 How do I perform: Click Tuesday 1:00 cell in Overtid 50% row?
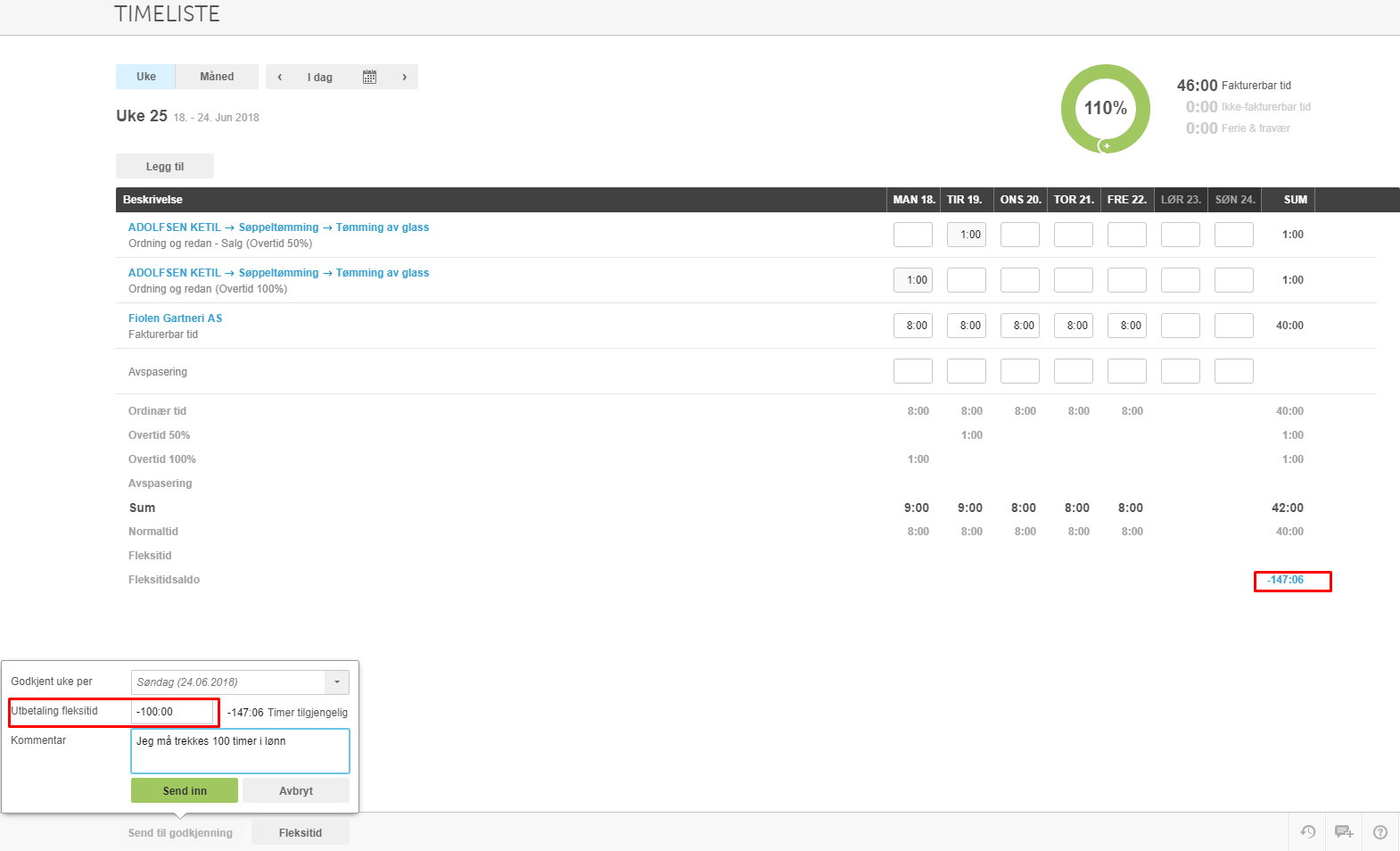967,235
